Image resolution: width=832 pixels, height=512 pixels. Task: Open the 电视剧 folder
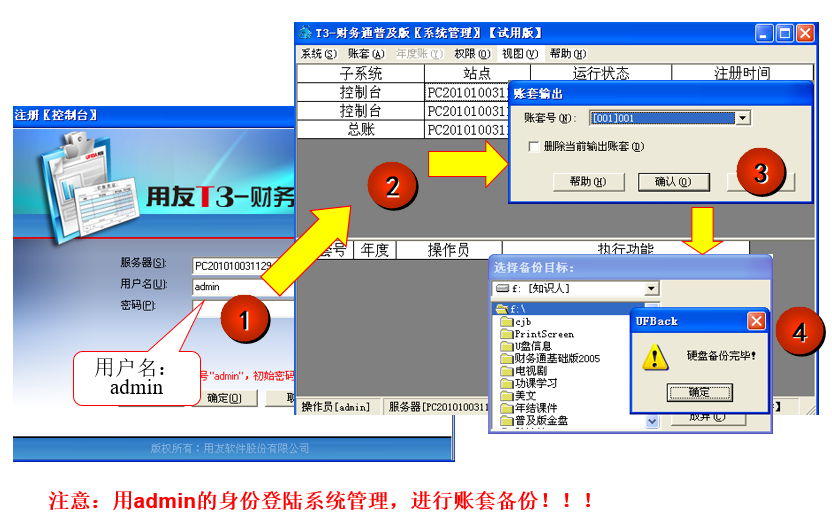[535, 371]
